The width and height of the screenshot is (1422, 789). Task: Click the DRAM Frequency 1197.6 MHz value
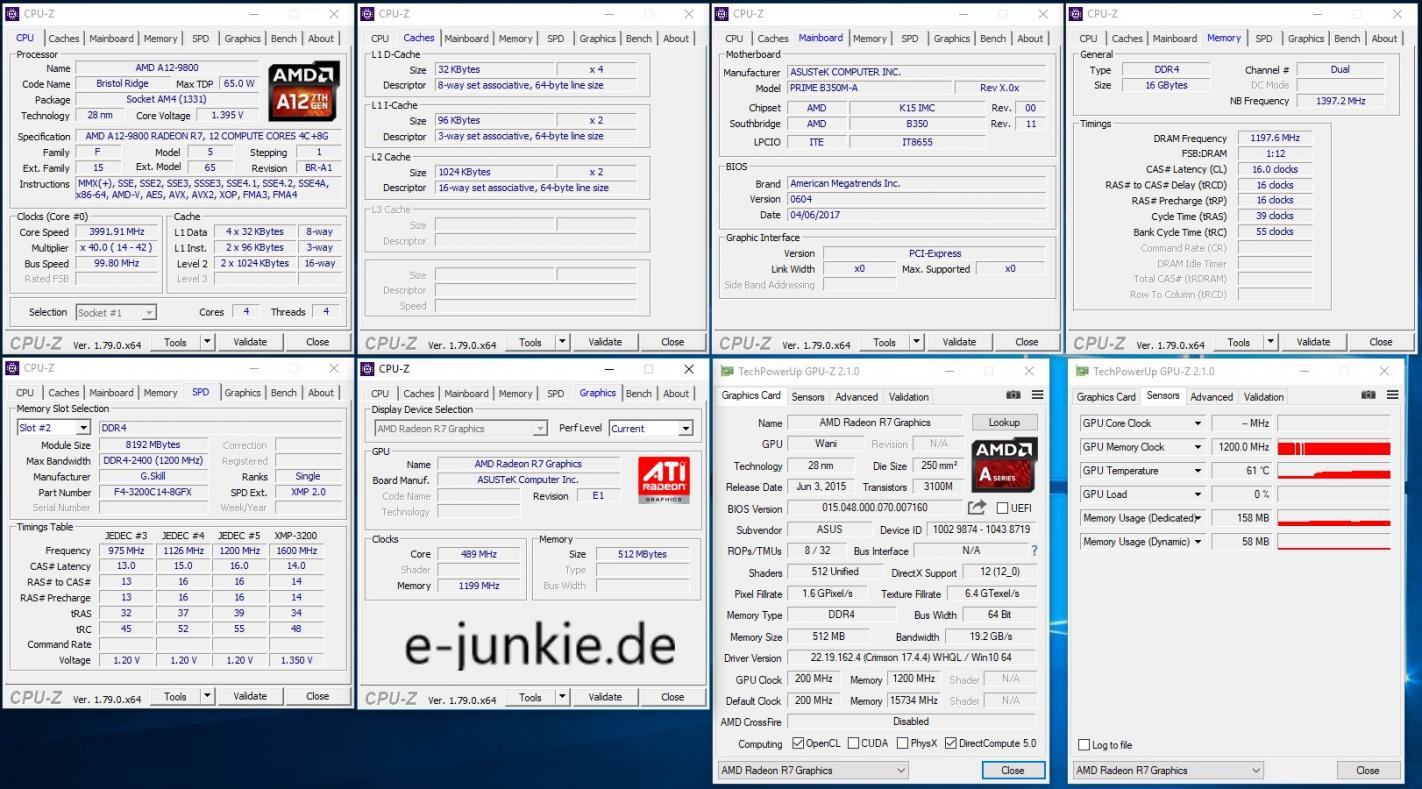pyautogui.click(x=1273, y=138)
